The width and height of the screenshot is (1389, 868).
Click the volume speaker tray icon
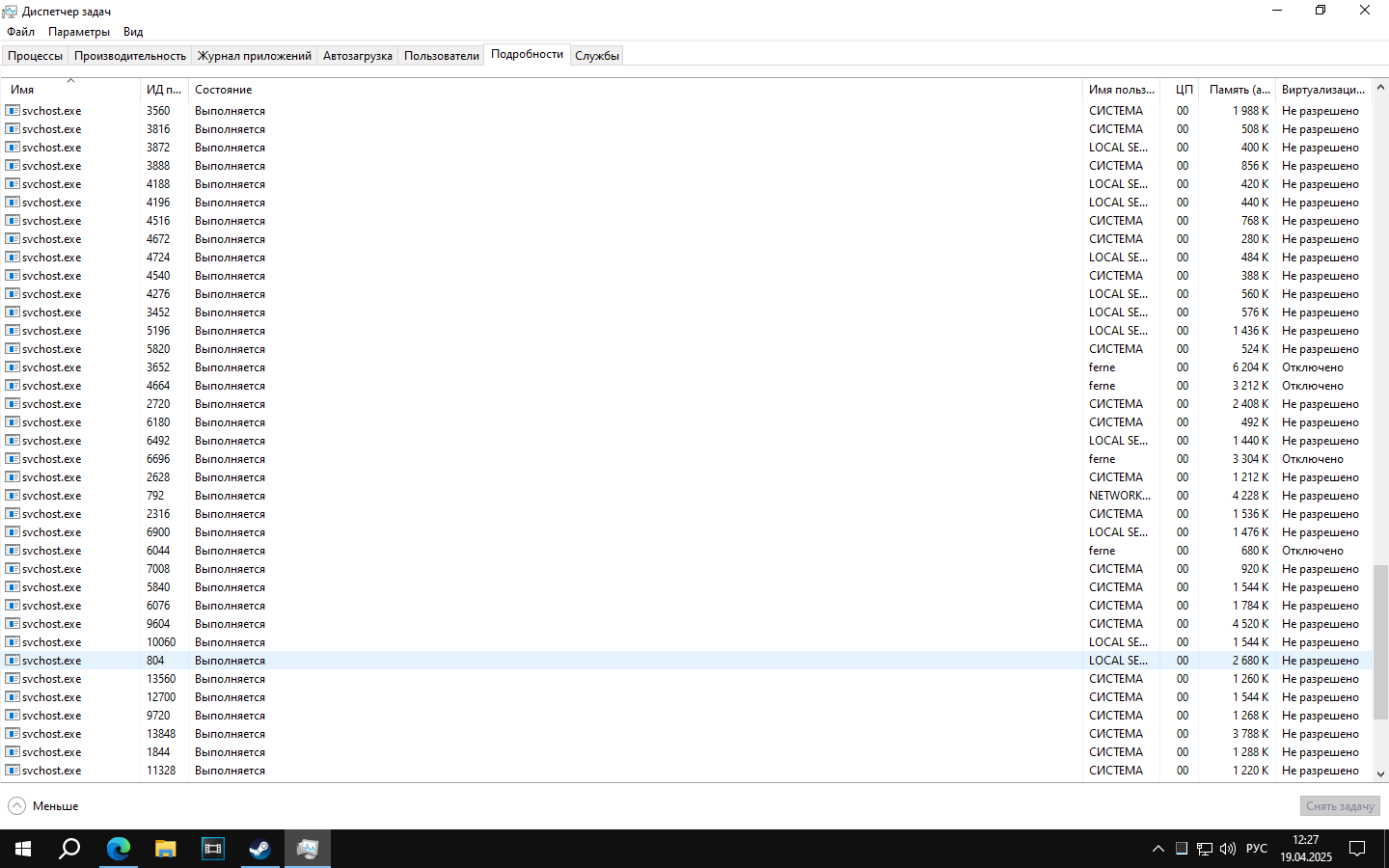[1228, 849]
